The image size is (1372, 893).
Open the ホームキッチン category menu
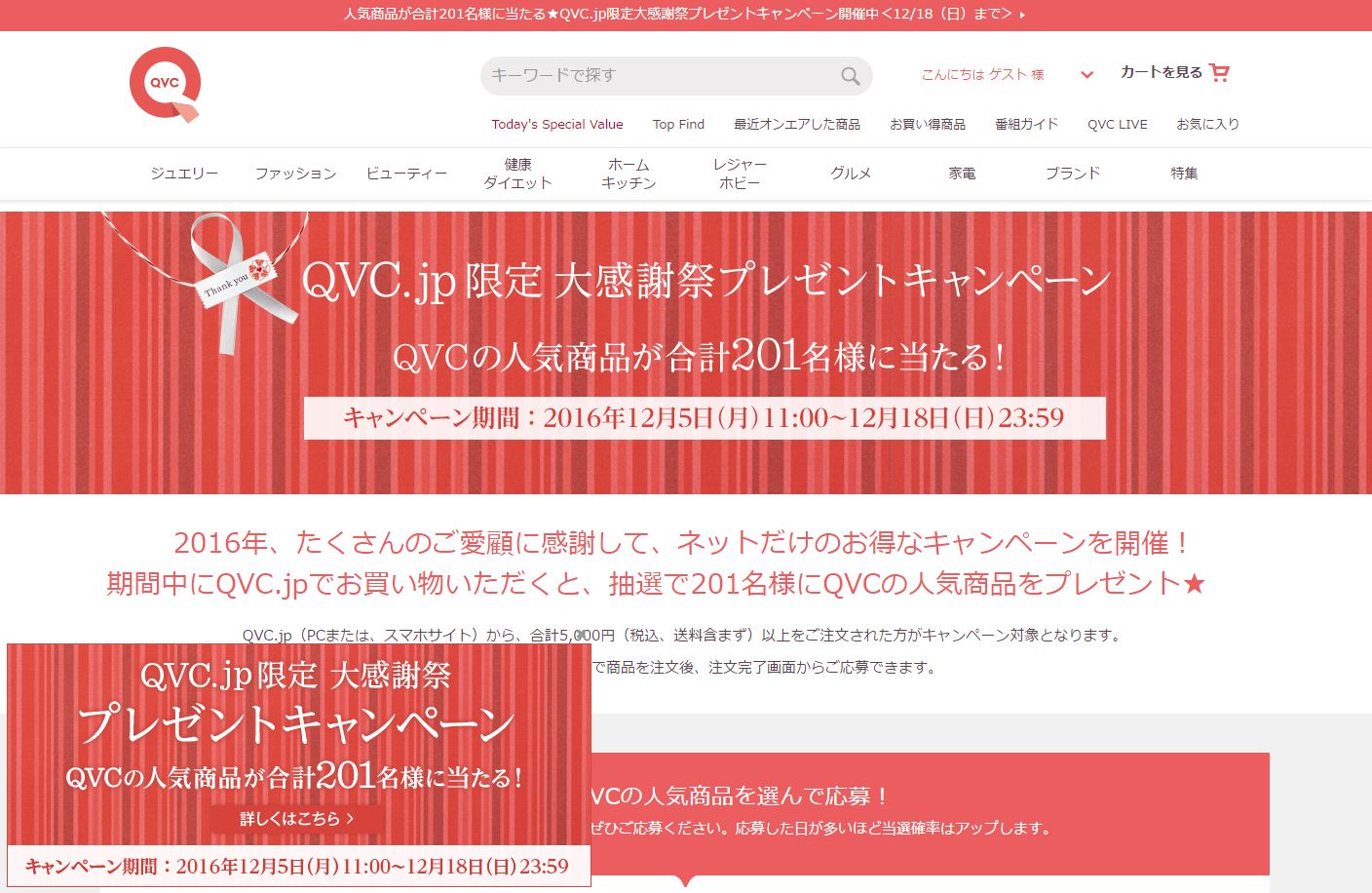pyautogui.click(x=629, y=174)
